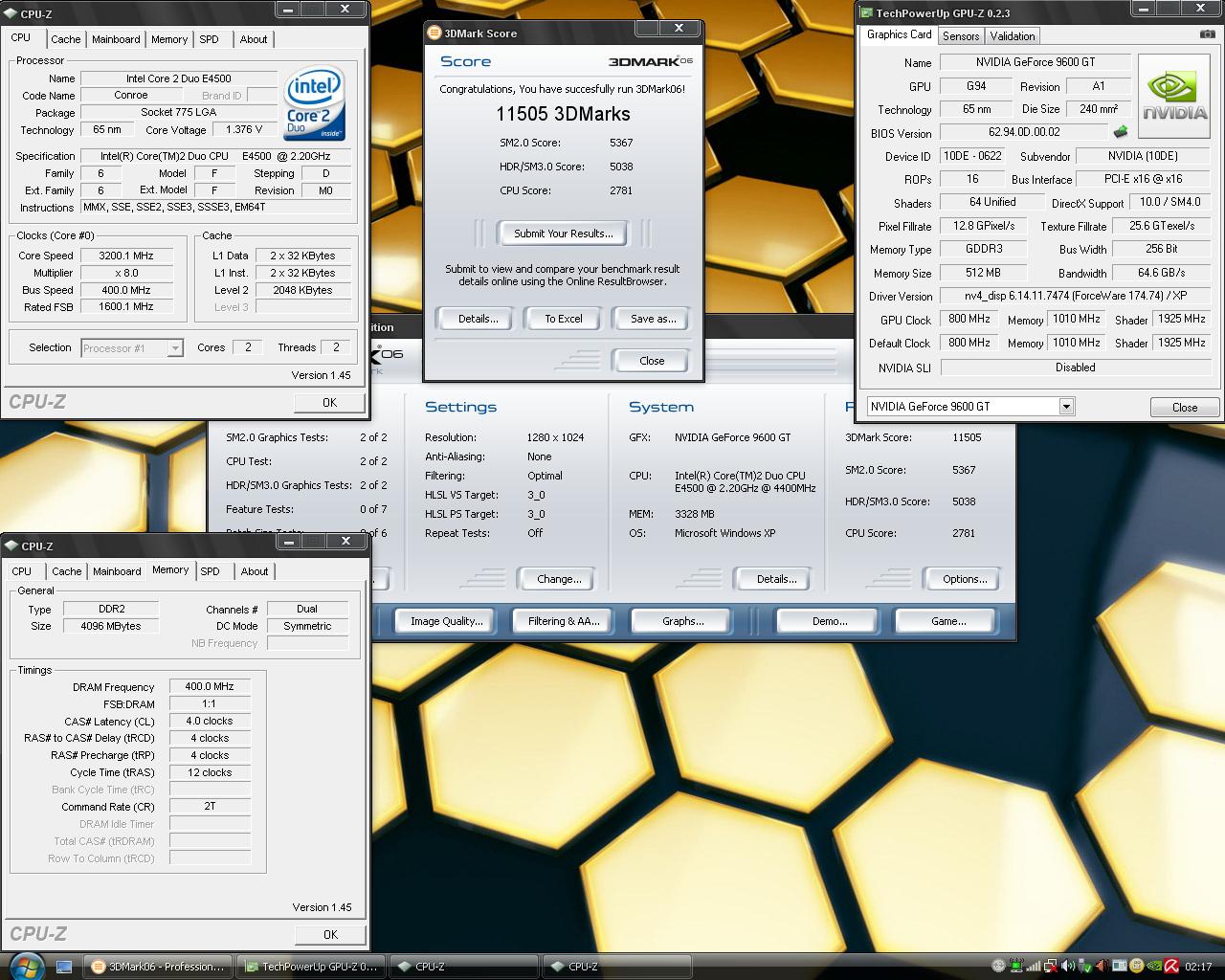
Task: Click the taskbar clock showing 02:17
Action: pos(1198,967)
